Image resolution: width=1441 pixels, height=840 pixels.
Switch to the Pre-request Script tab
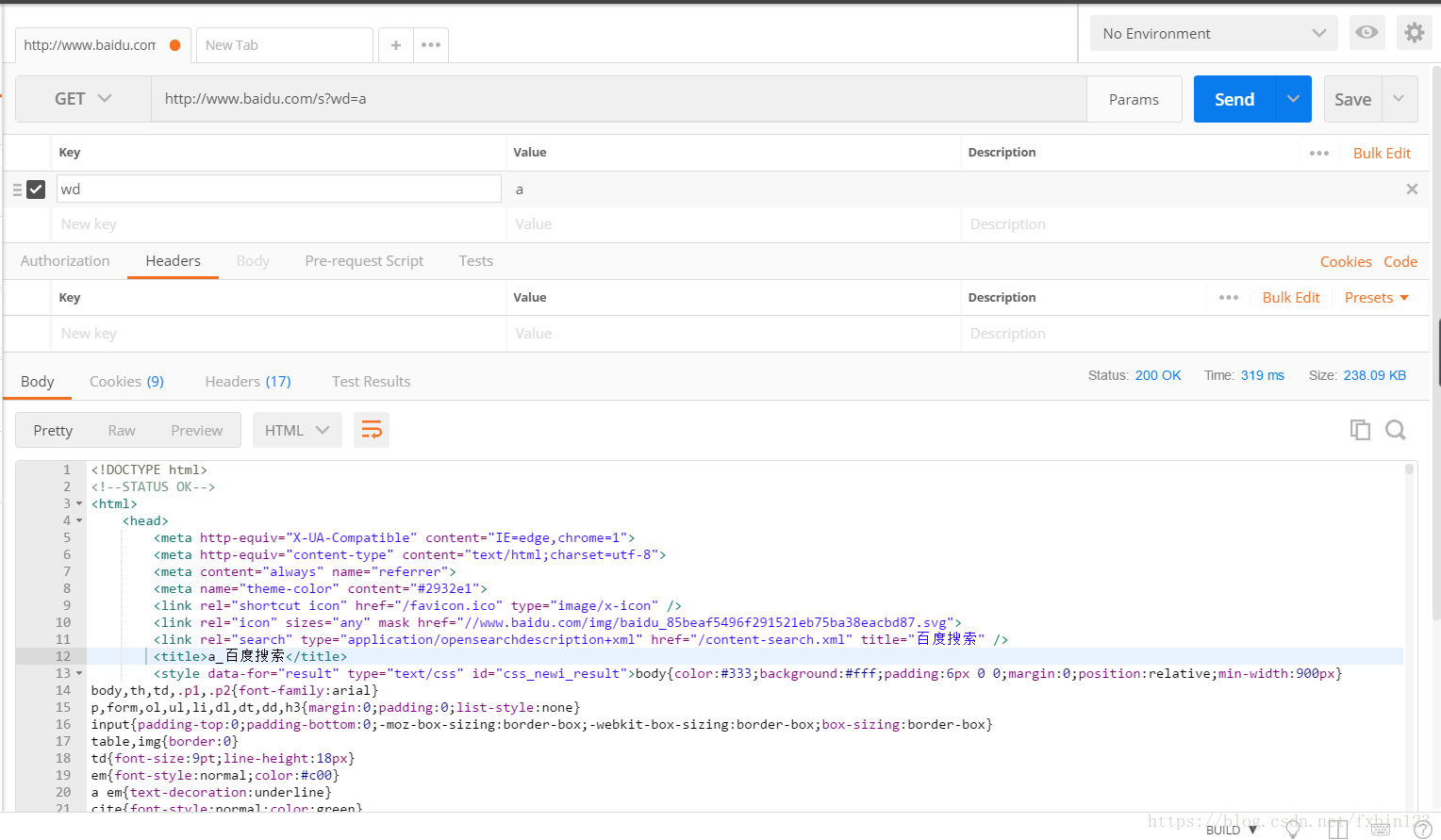[364, 261]
